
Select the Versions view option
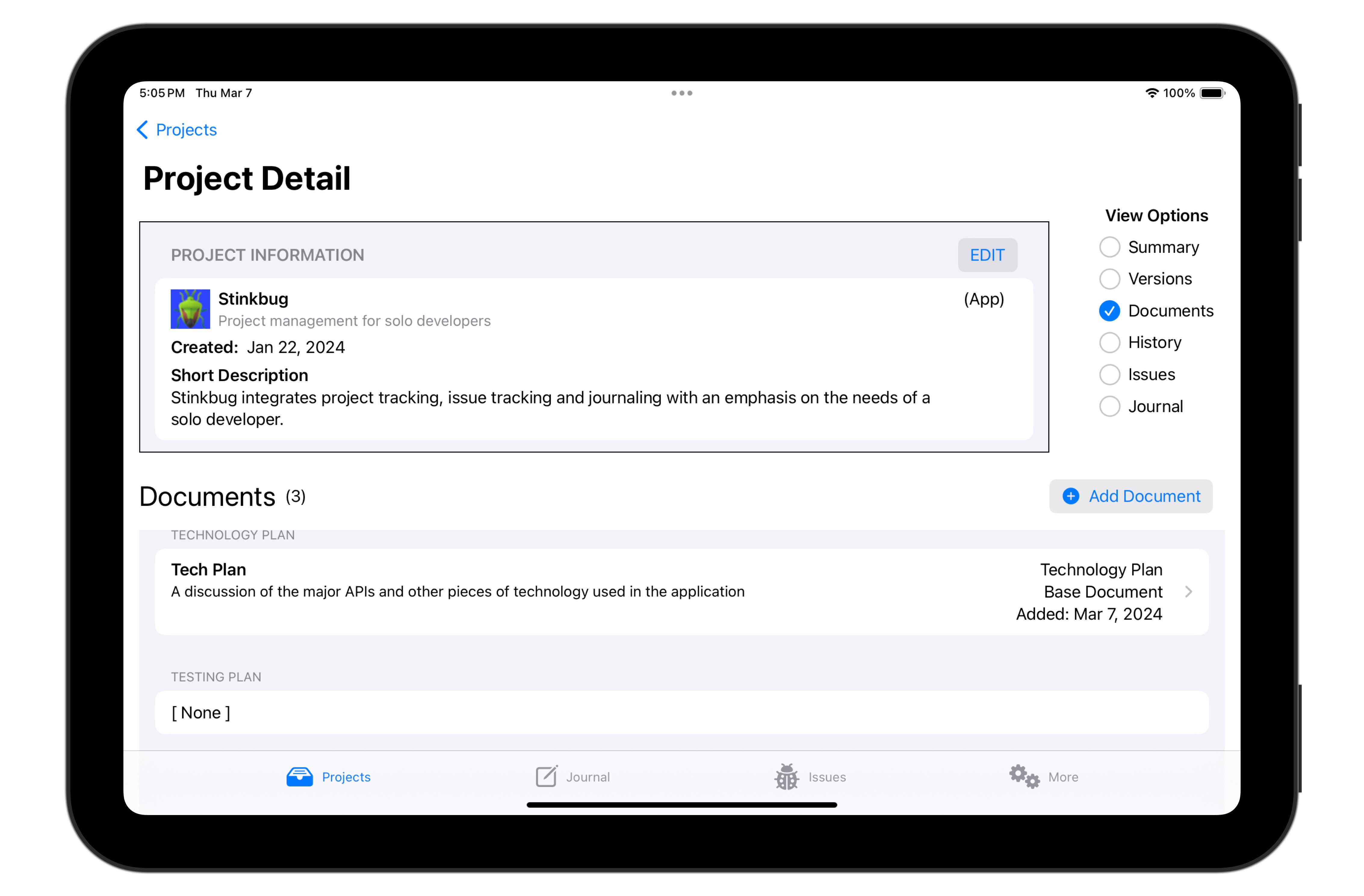click(x=1110, y=279)
